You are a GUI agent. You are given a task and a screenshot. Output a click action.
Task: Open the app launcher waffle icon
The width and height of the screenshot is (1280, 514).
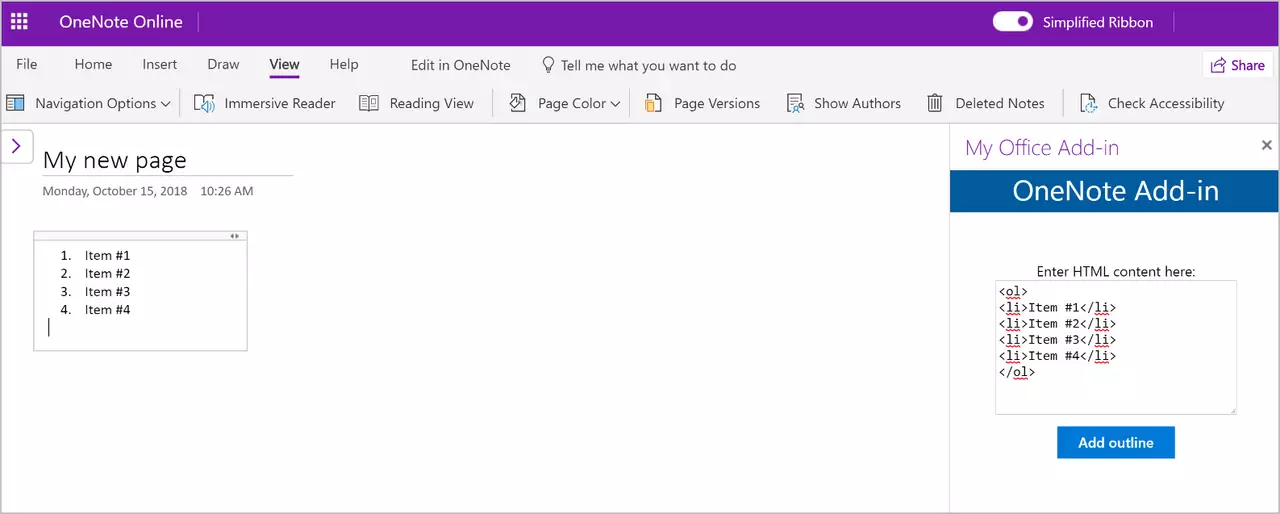pos(19,22)
